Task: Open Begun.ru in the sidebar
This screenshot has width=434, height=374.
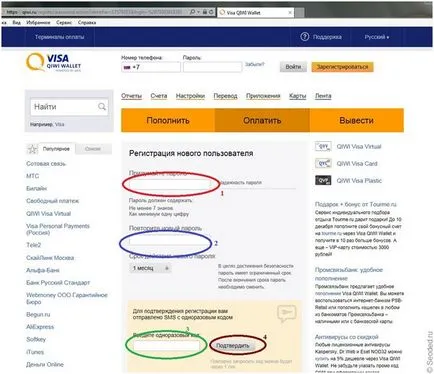Action: [38, 315]
